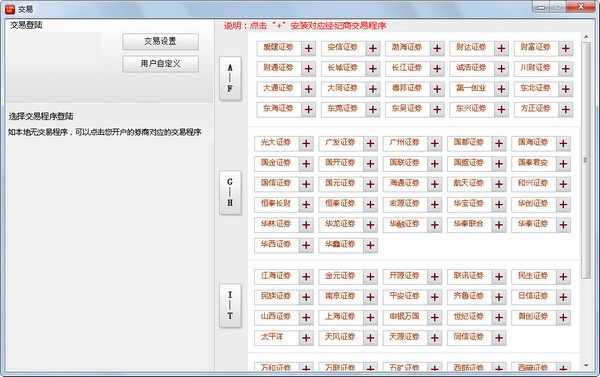Click the plus icon next to 渤海证券
This screenshot has width=600, height=377.
(x=437, y=49)
